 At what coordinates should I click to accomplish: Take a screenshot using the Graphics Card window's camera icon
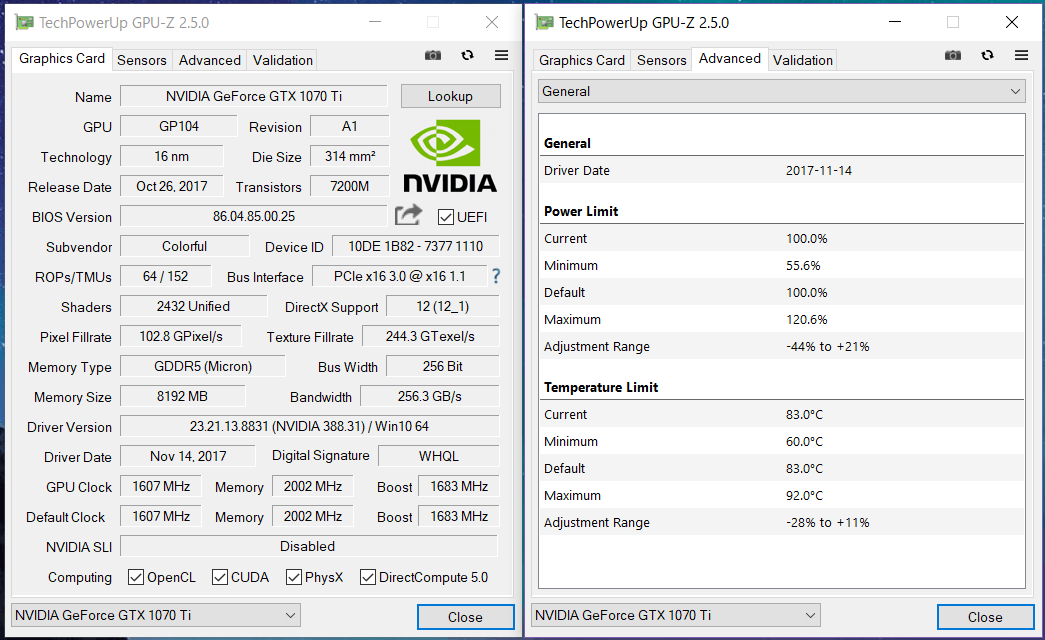coord(433,55)
